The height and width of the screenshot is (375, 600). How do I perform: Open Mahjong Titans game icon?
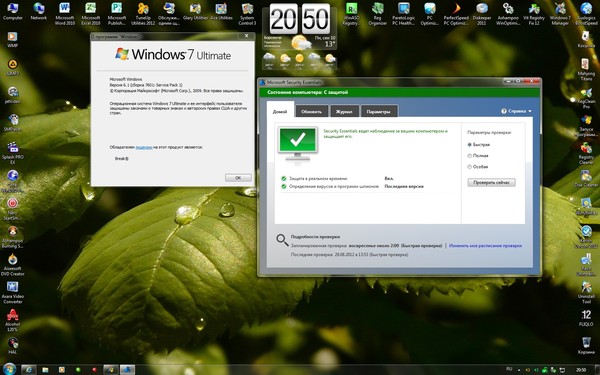click(x=586, y=69)
